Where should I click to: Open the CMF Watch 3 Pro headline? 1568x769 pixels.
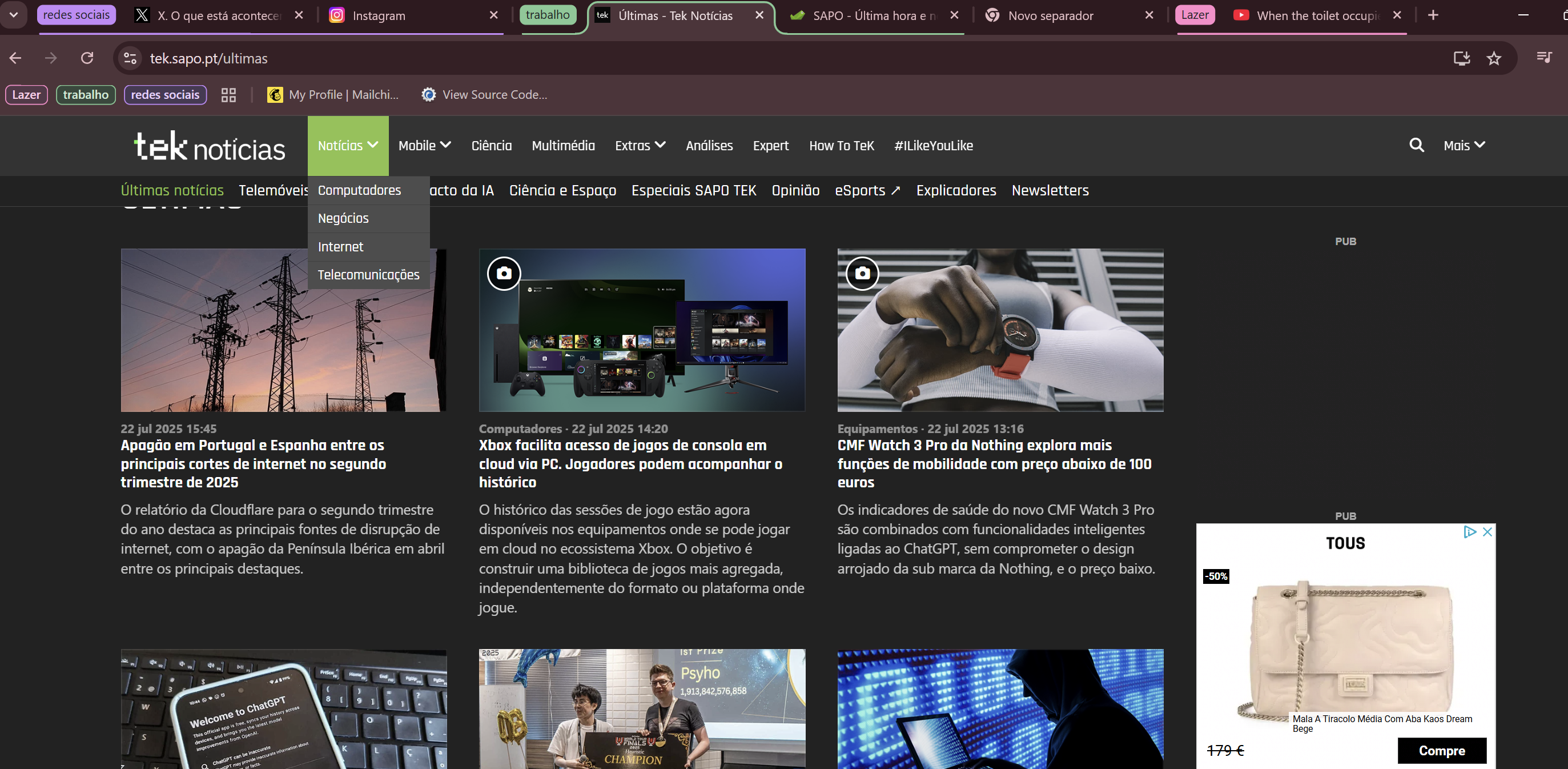995,464
